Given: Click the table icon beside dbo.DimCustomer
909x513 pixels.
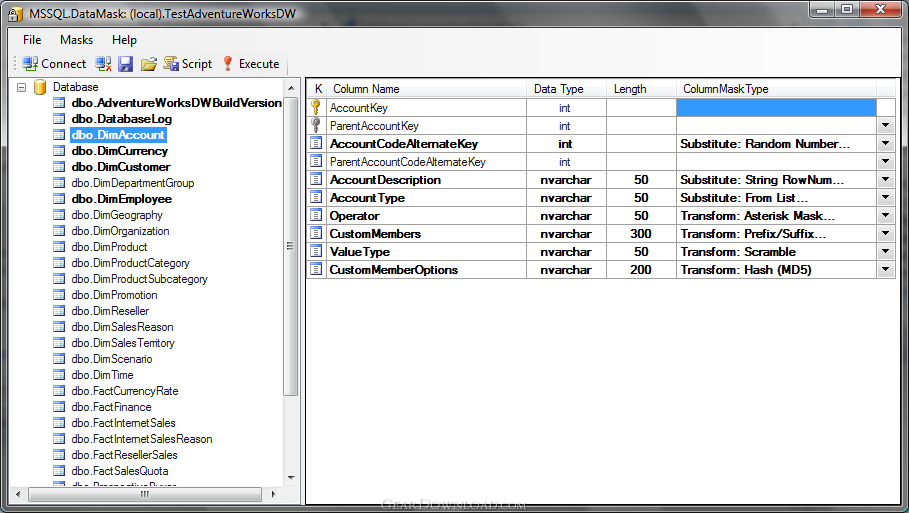Looking at the screenshot, I should coord(59,167).
